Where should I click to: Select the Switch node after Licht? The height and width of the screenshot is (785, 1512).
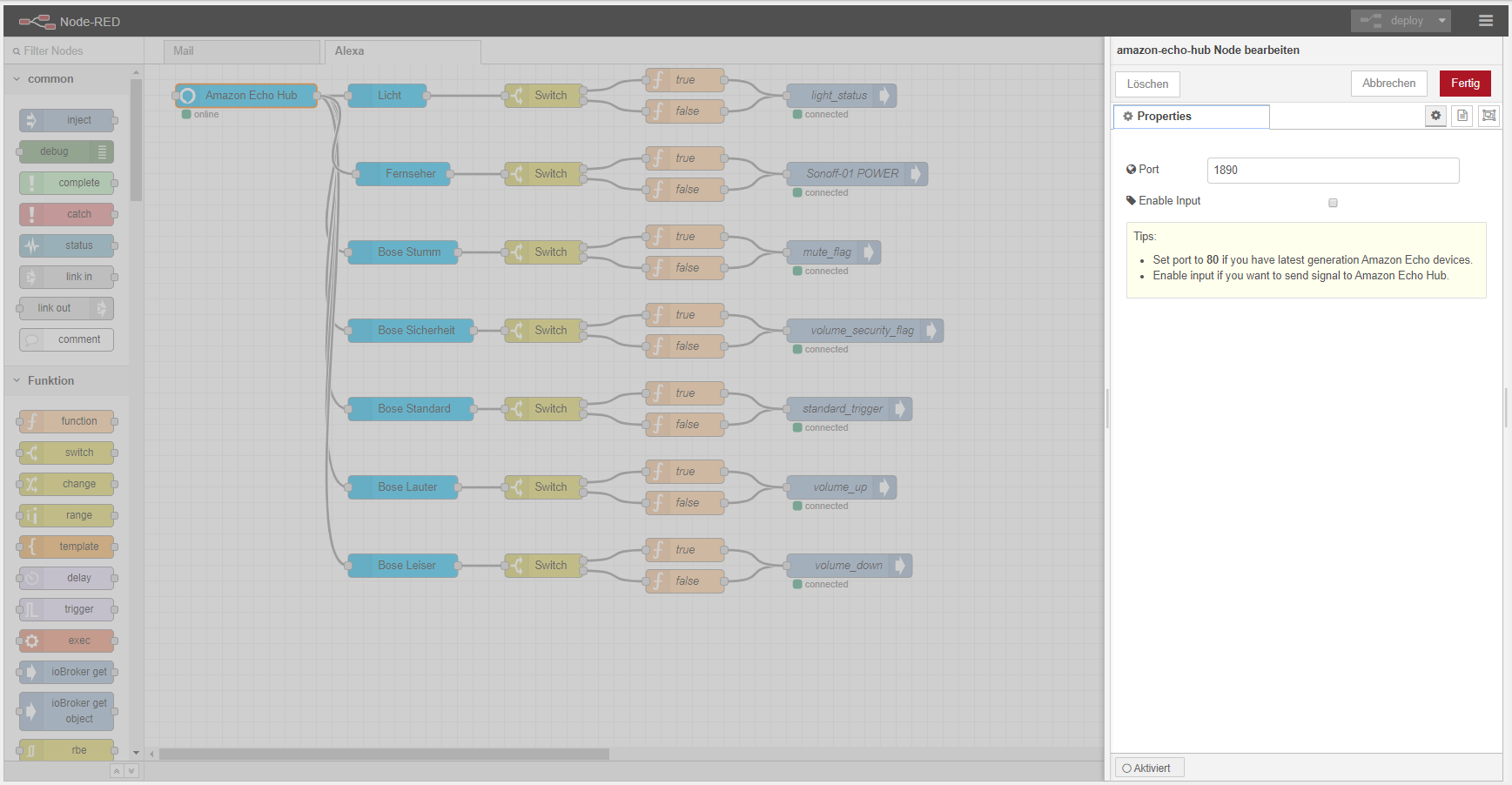point(544,96)
